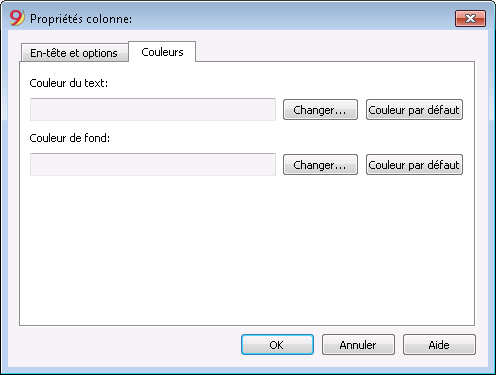Open help via the Aide button

coord(439,345)
